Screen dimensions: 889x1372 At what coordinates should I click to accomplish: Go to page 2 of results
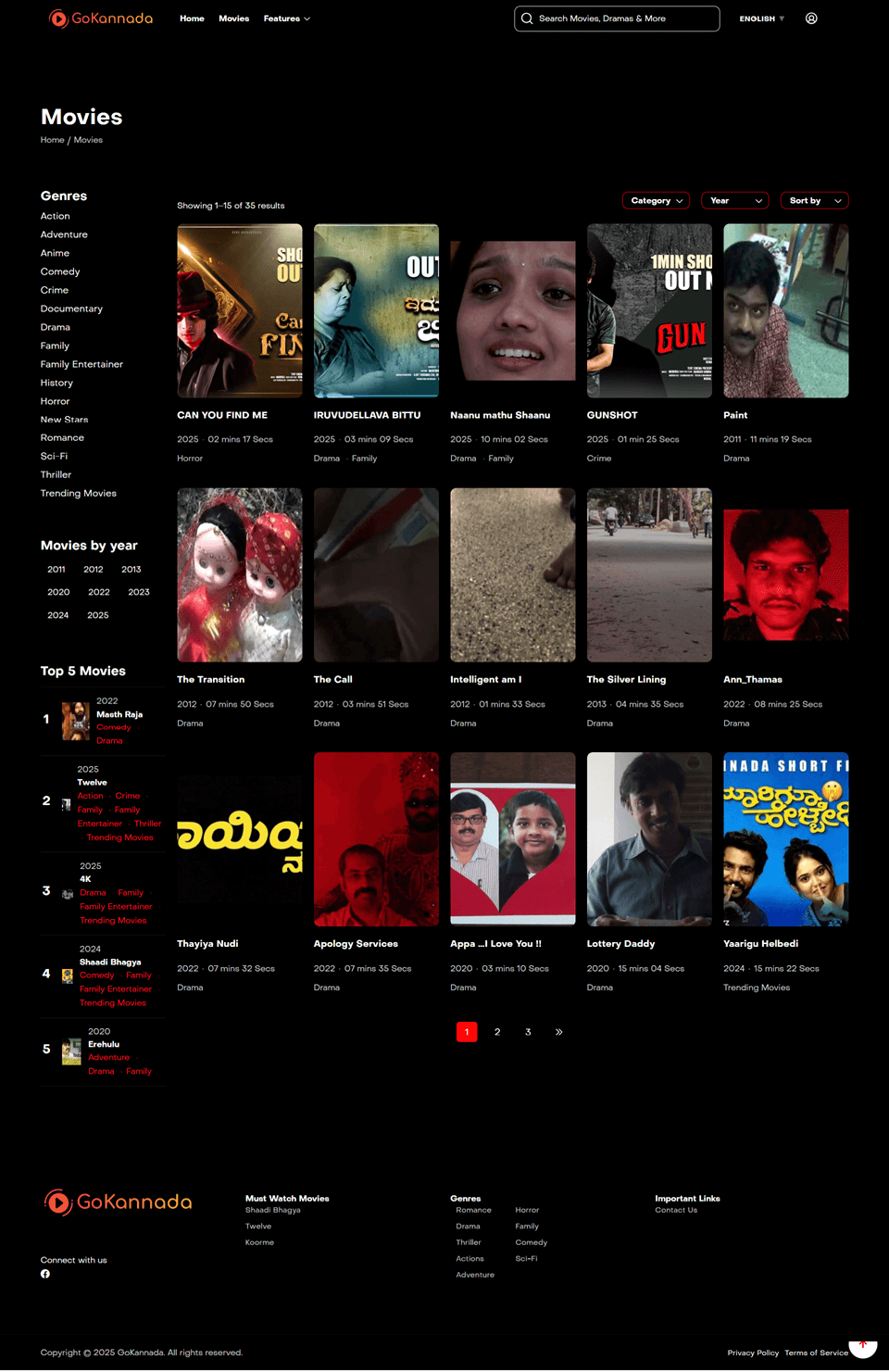[497, 1032]
